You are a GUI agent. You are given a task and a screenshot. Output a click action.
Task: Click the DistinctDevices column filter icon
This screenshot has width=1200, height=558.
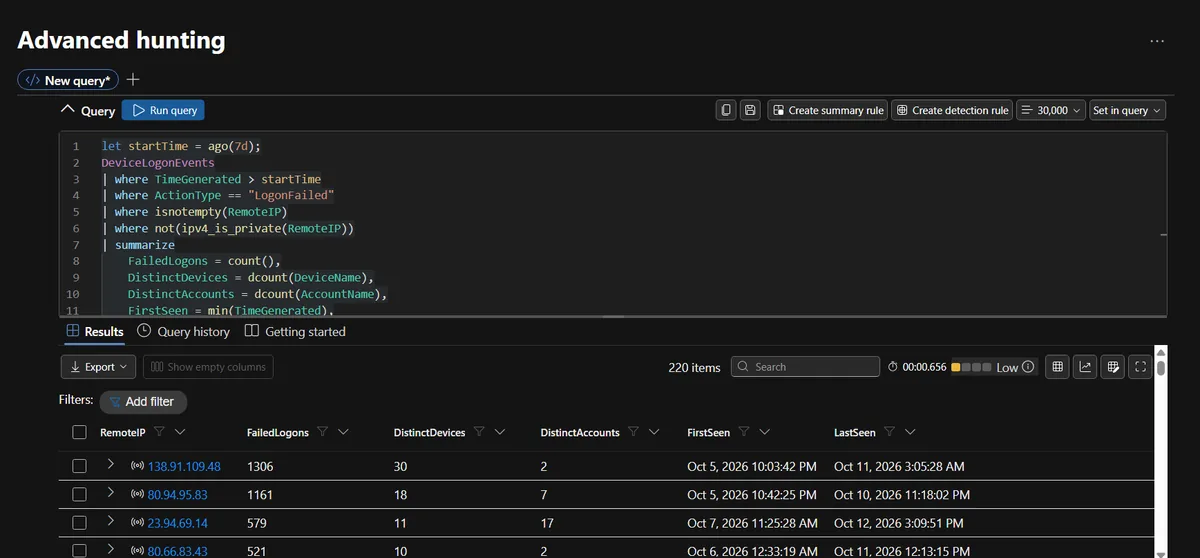(x=479, y=432)
